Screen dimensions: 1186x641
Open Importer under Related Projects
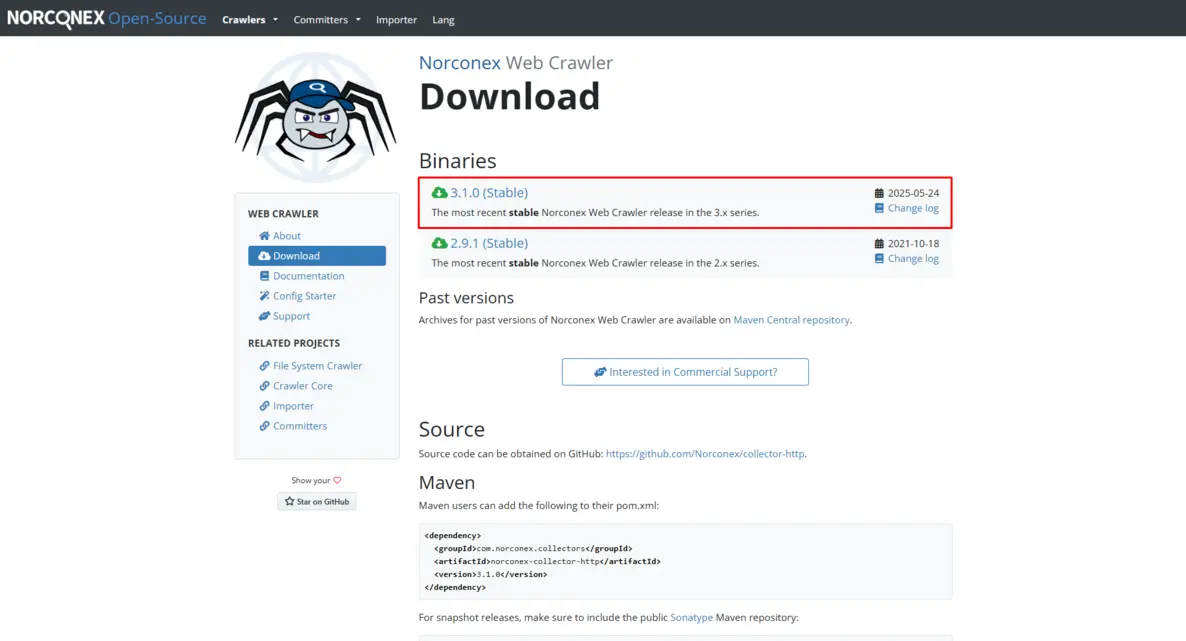coord(293,406)
